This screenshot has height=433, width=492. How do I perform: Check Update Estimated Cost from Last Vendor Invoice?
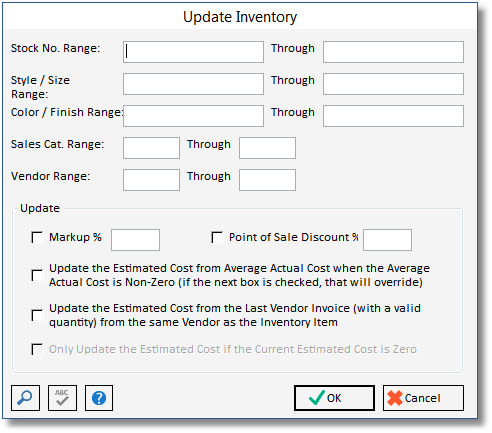coord(37,315)
